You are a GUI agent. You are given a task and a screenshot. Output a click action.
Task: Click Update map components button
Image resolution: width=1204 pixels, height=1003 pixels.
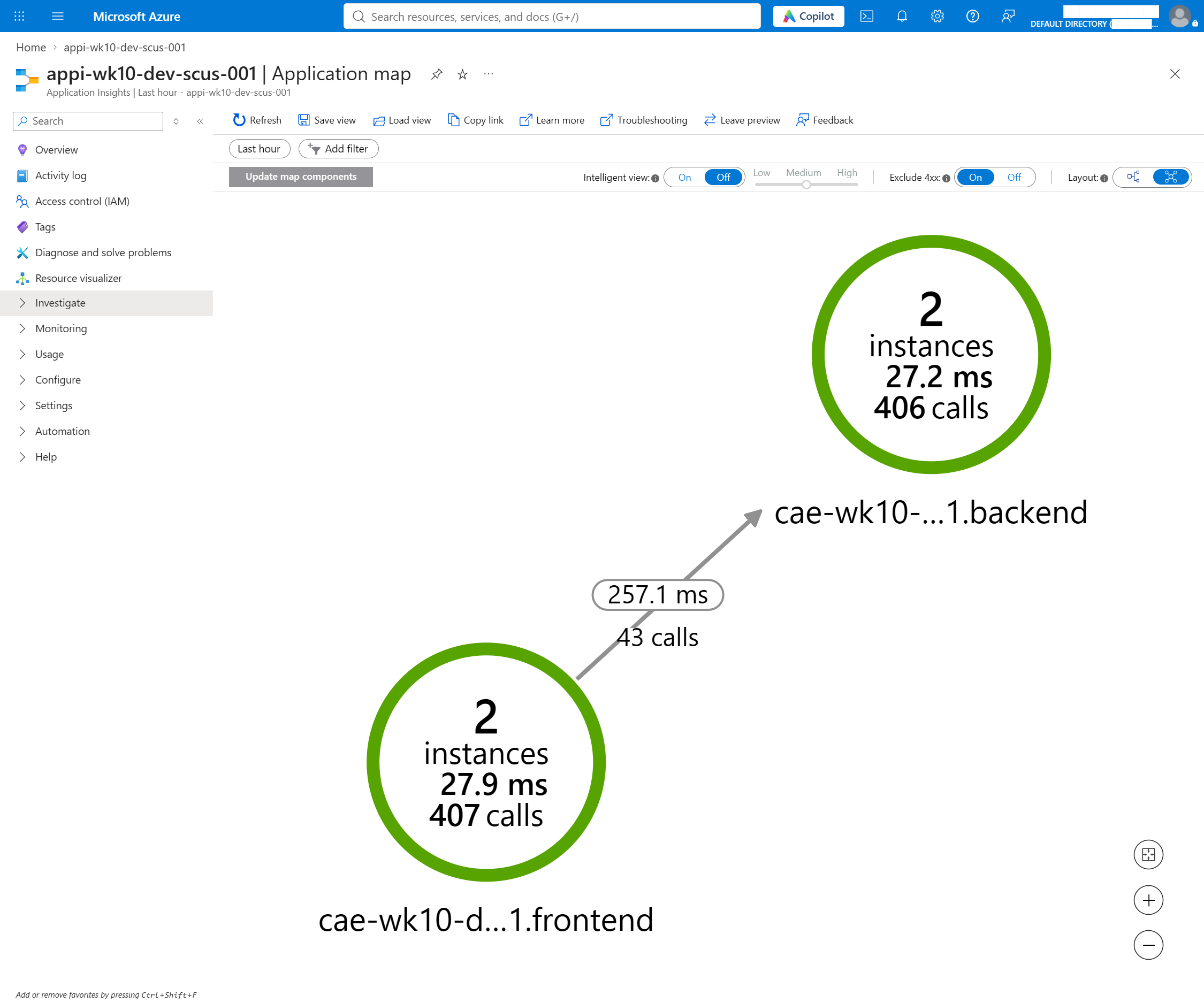(x=300, y=177)
